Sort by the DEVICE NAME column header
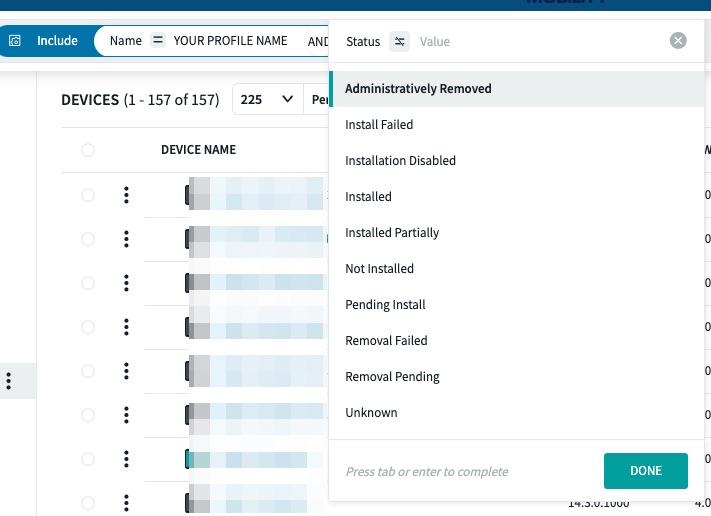Screen dimensions: 711x516 tap(198, 150)
